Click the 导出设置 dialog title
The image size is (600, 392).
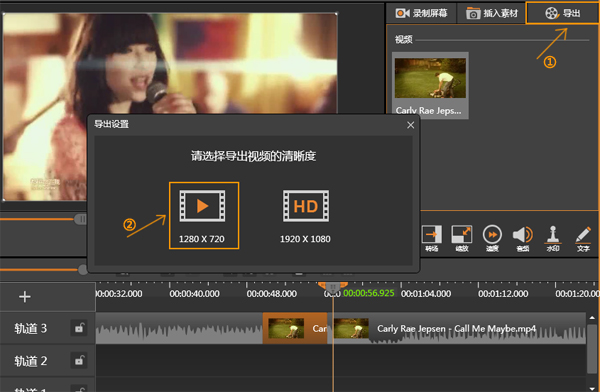(x=112, y=124)
